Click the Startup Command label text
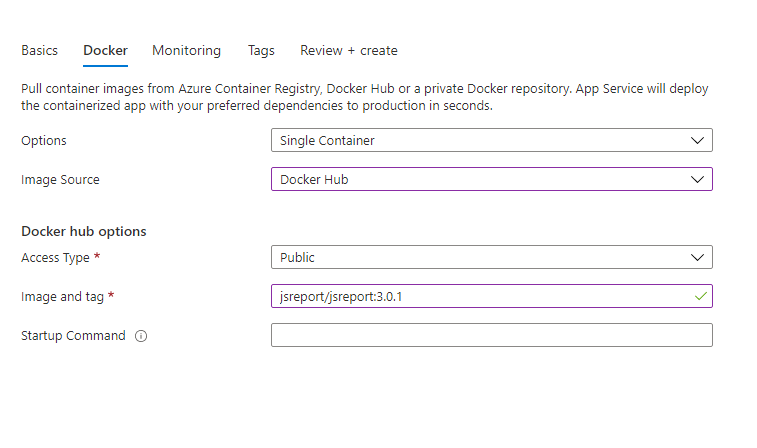 (73, 336)
